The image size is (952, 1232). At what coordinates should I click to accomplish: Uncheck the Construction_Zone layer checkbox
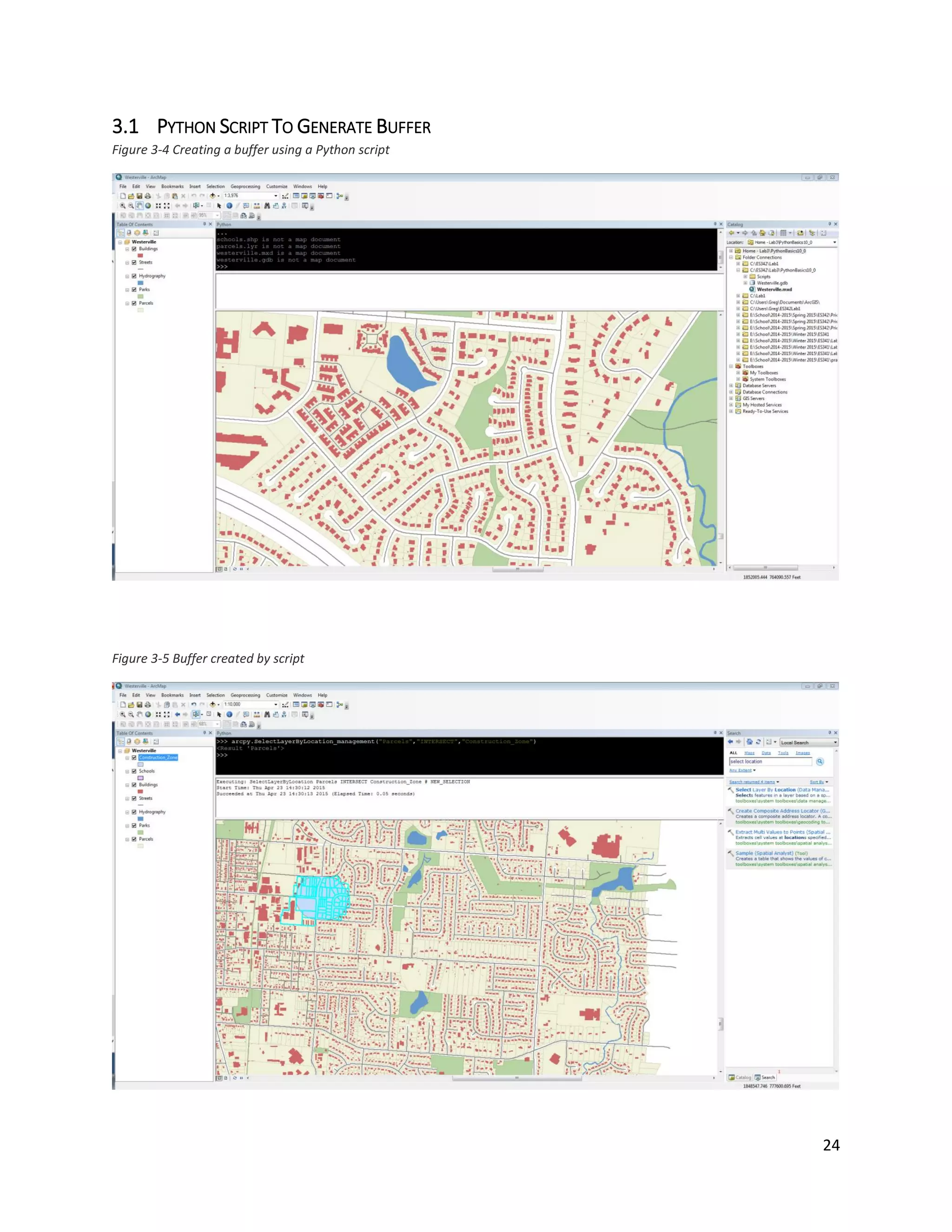click(134, 758)
